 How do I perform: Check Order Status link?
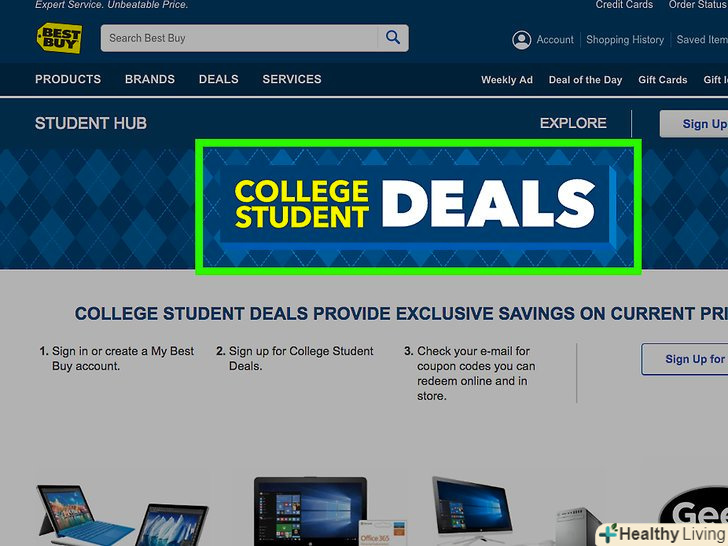pos(698,5)
